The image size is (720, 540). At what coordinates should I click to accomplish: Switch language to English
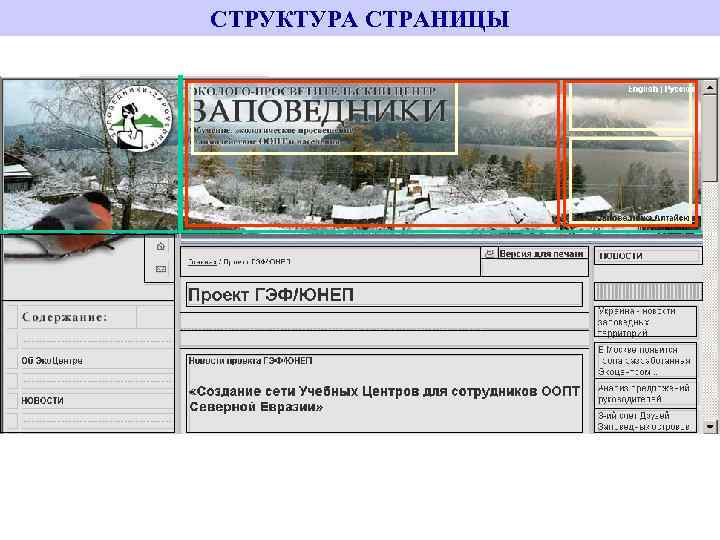tap(643, 89)
